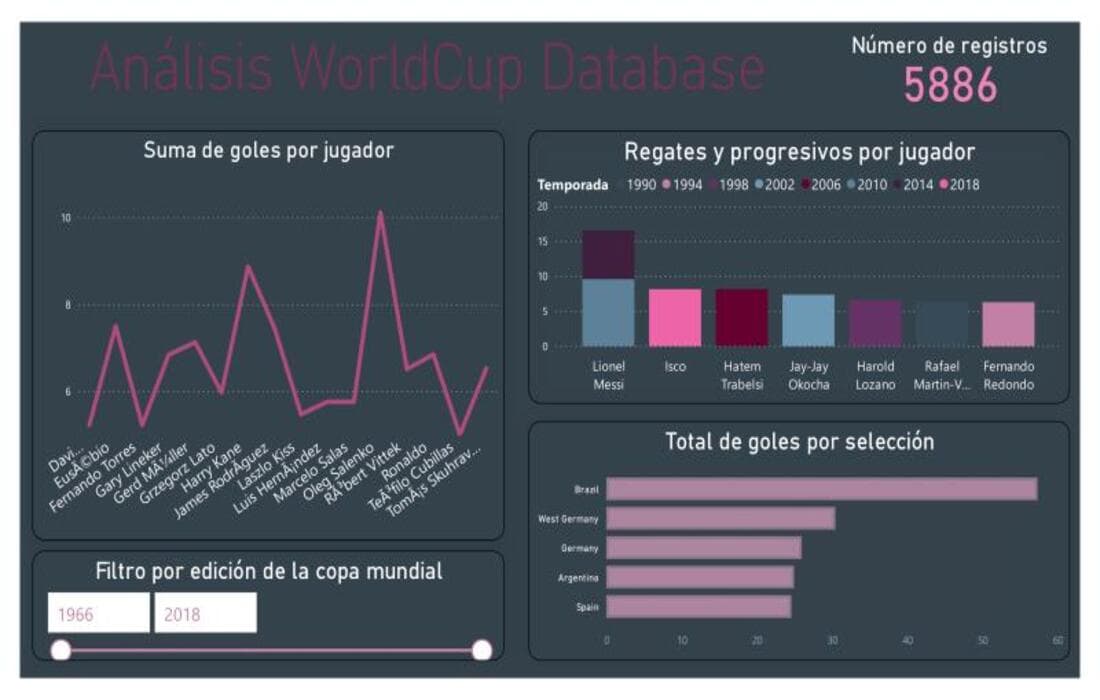Screen dimensions: 1100x700
Task: Click the West Germany axis label
Action: pyautogui.click(x=568, y=519)
